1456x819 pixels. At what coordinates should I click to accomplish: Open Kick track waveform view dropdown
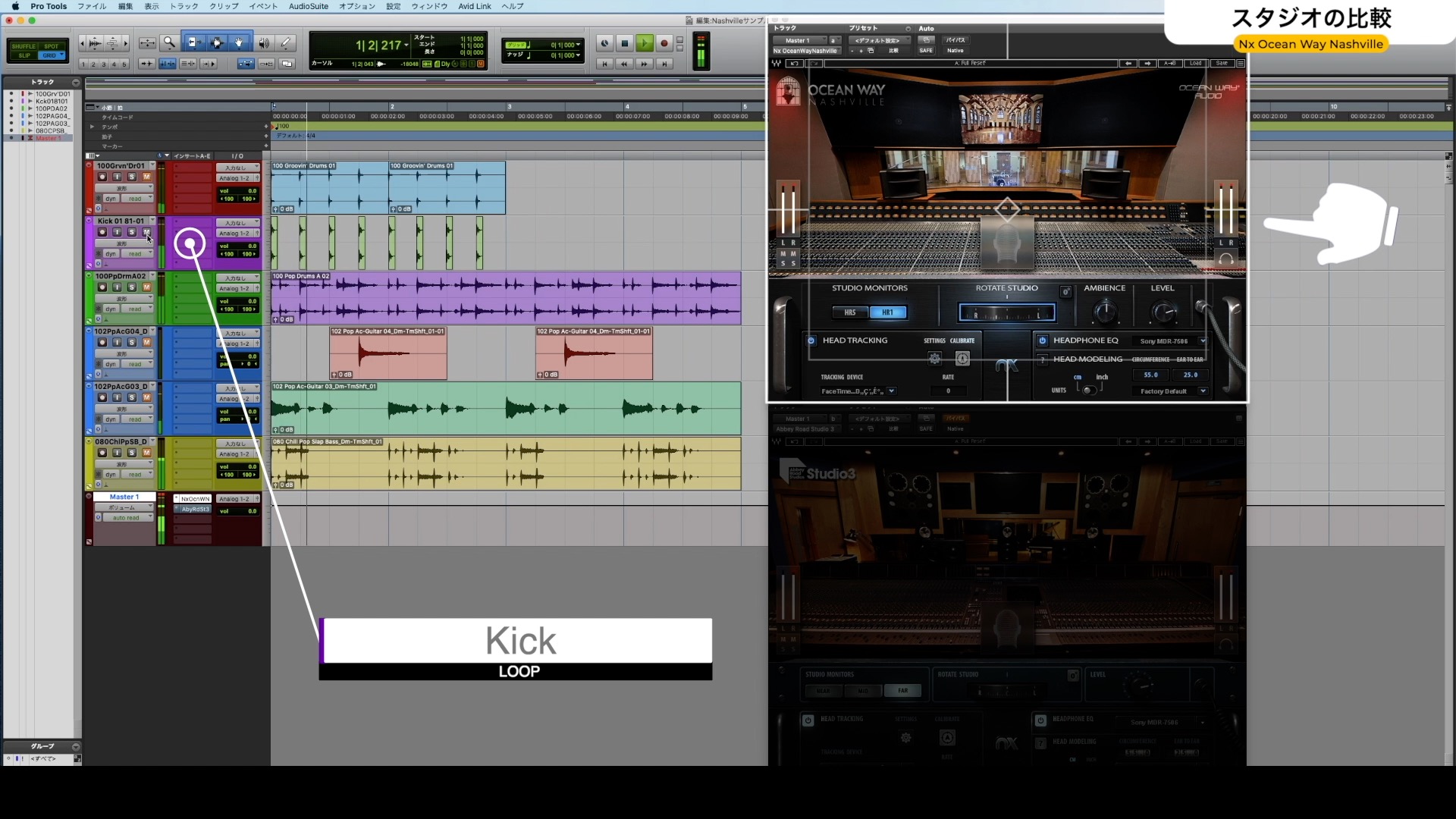pos(124,243)
